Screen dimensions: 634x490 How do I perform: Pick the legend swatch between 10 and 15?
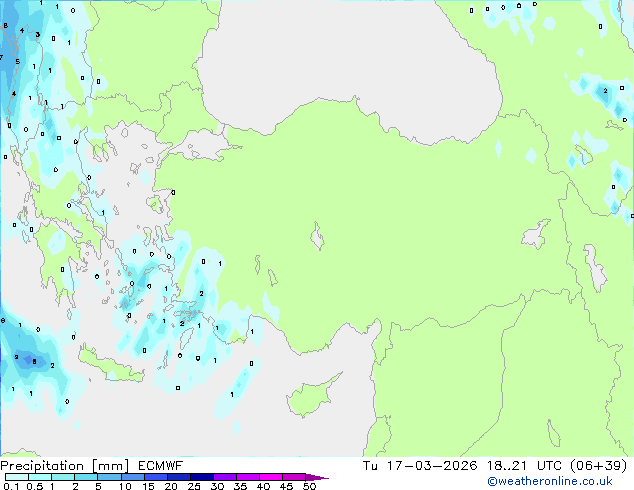[135, 477]
